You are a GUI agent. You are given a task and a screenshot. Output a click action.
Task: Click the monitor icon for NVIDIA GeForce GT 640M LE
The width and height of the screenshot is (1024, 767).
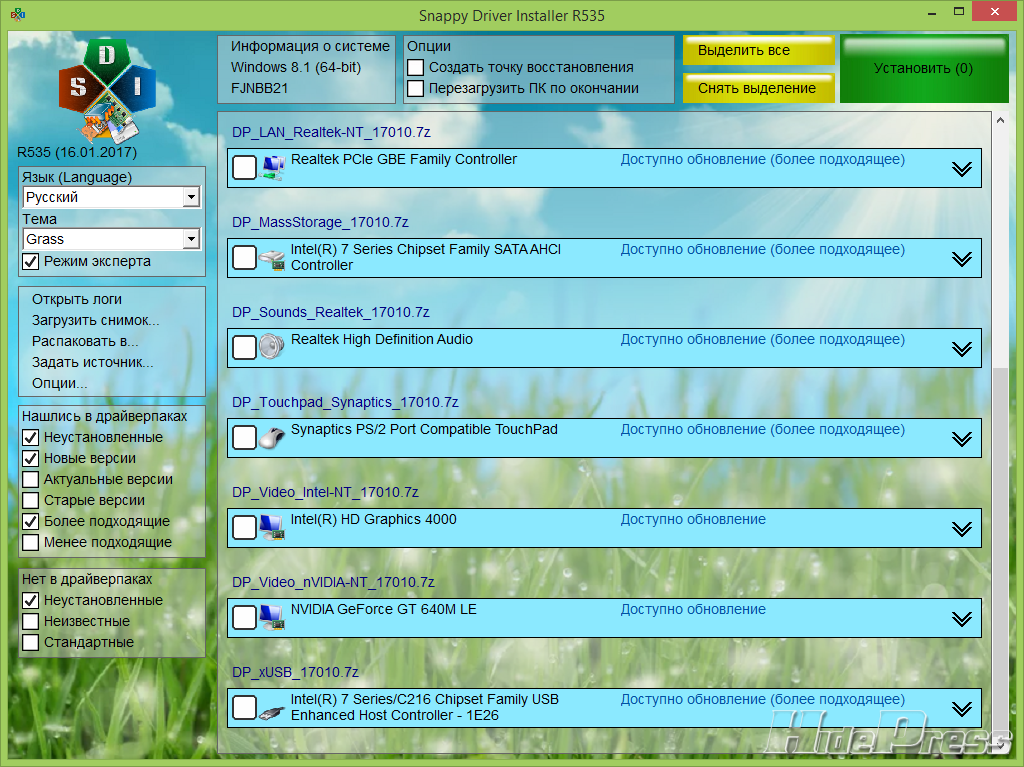tap(272, 617)
